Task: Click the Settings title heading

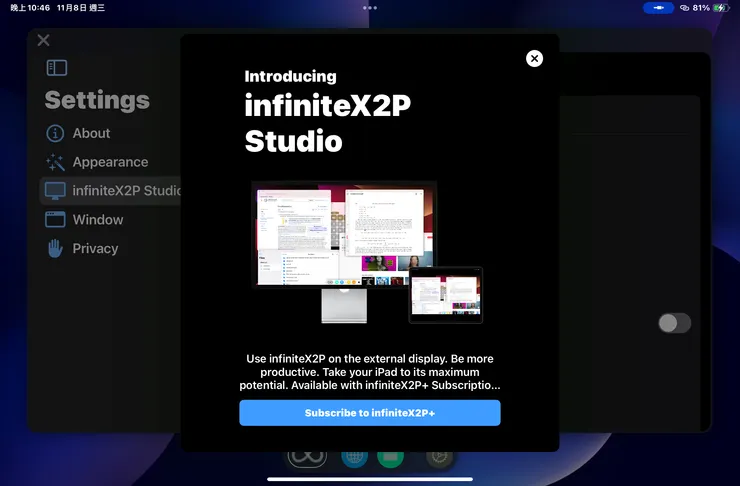Action: [x=97, y=101]
